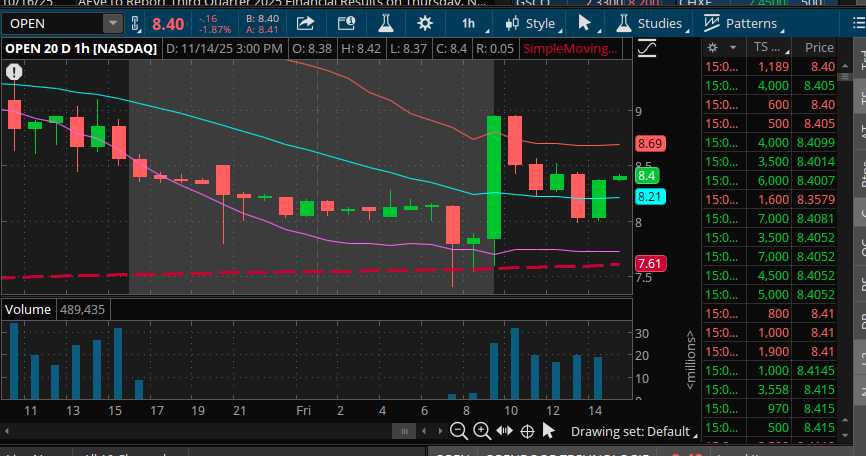Click the OPEN symbol input field
866x456 pixels.
(52, 24)
